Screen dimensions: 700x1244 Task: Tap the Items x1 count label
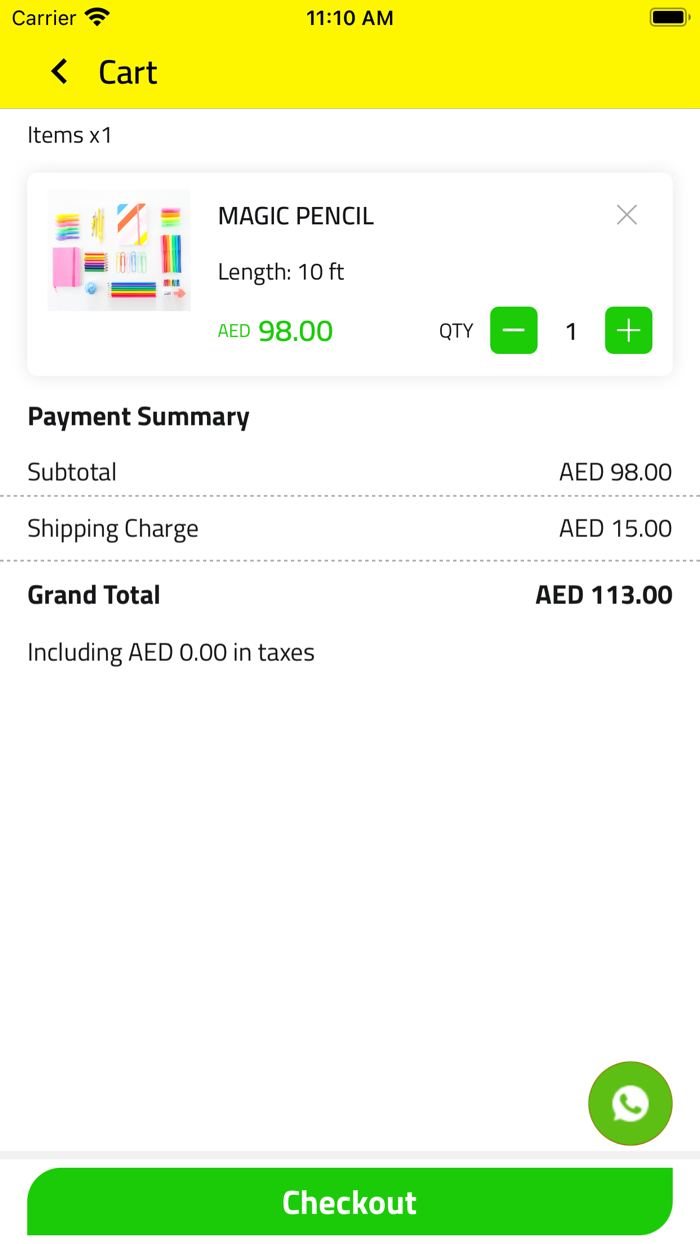click(x=70, y=135)
